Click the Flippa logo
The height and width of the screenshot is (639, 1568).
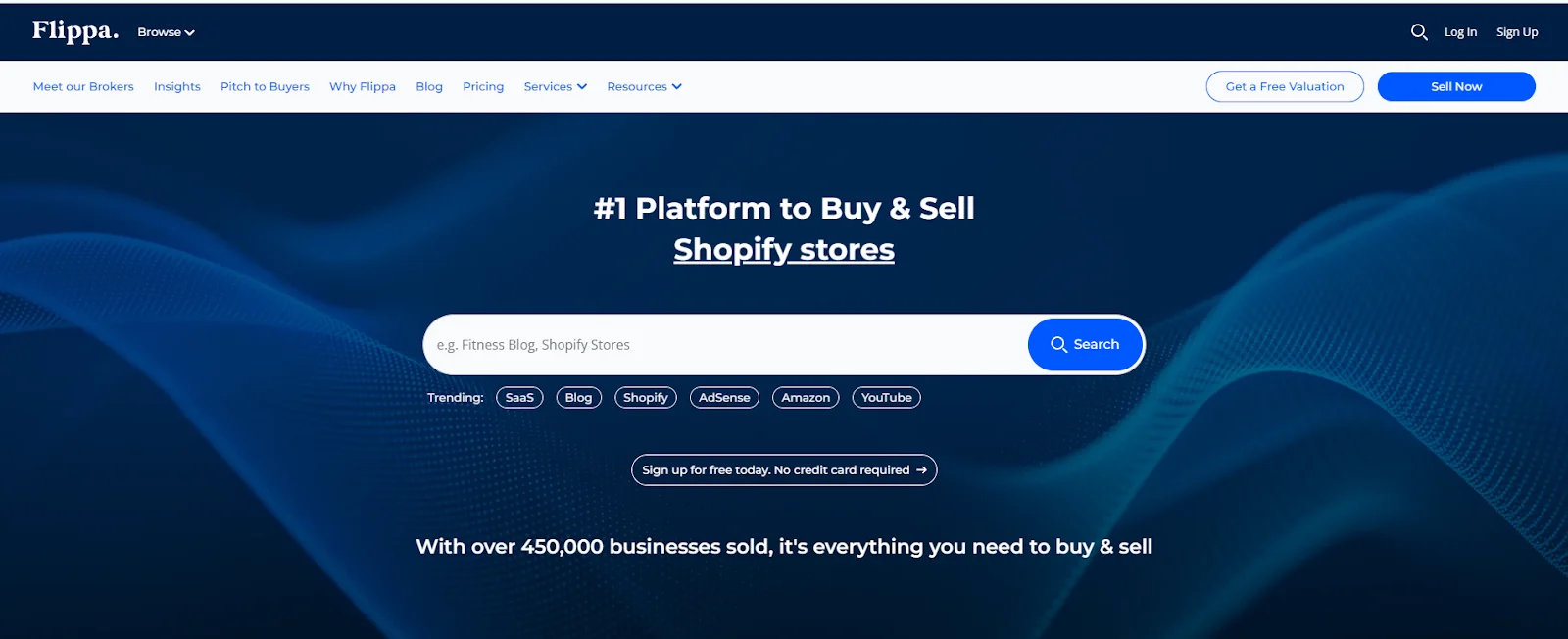[74, 31]
